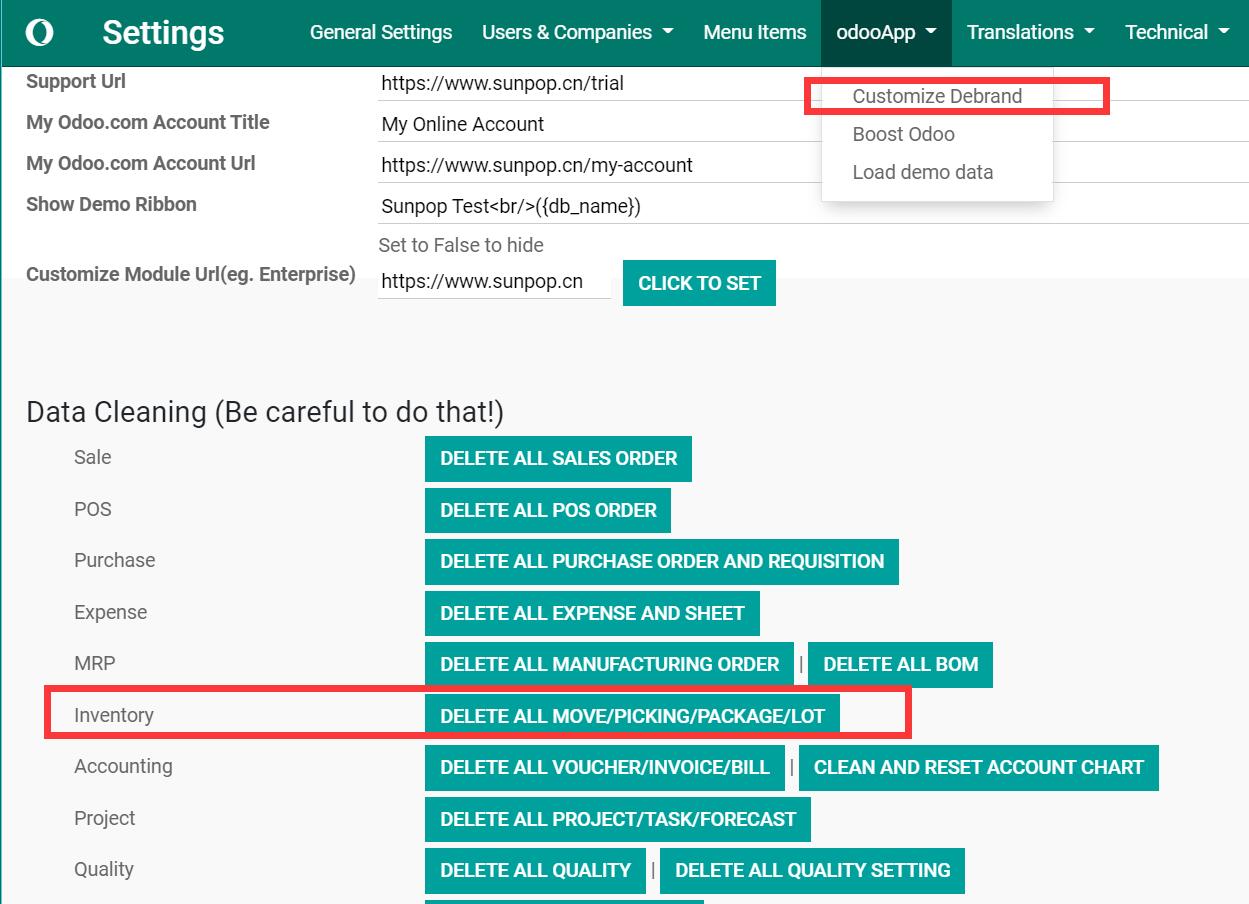The width and height of the screenshot is (1249, 904).
Task: Click Delete All Project/Task/Forecast button
Action: (x=618, y=819)
